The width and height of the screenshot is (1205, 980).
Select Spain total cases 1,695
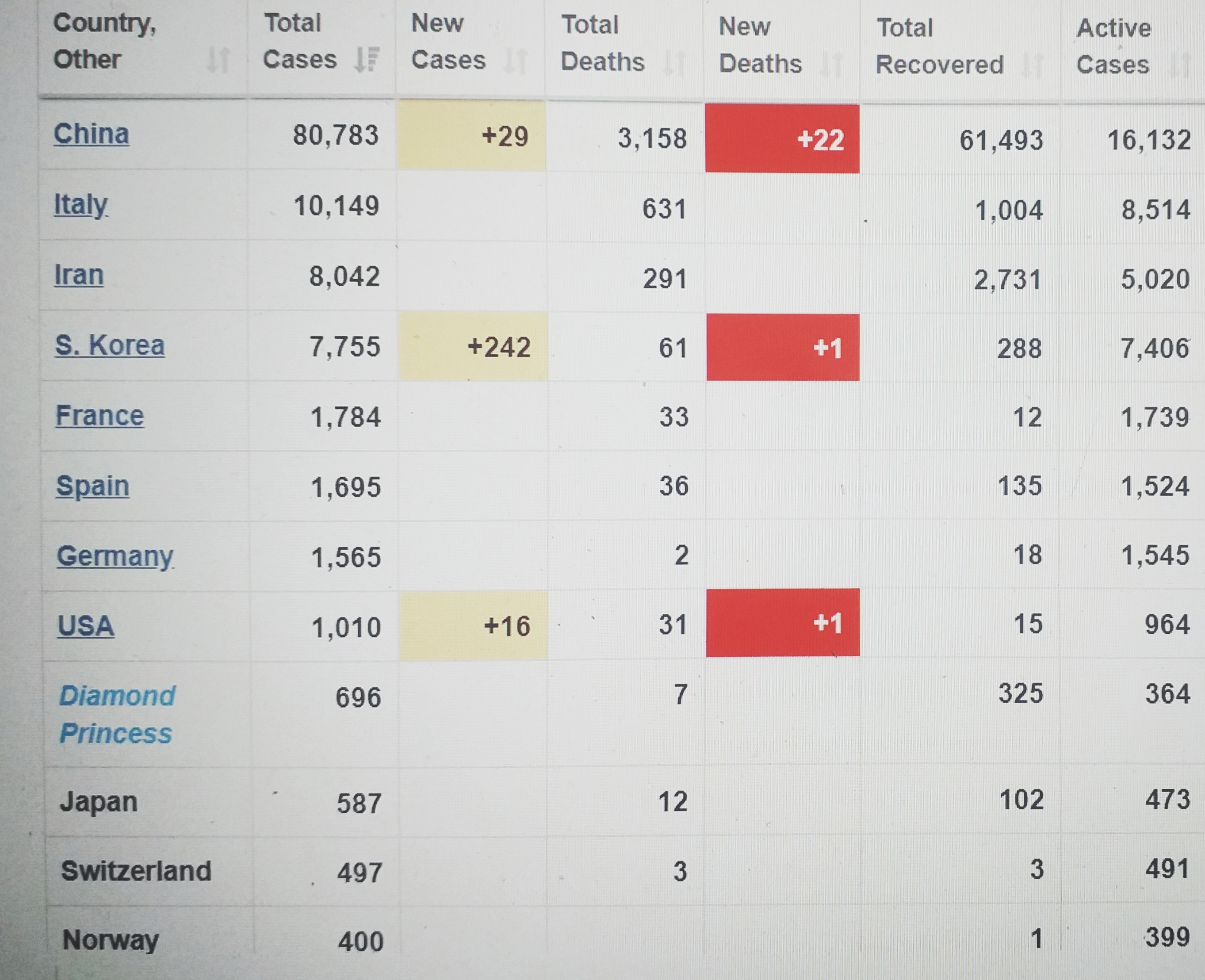tap(346, 487)
